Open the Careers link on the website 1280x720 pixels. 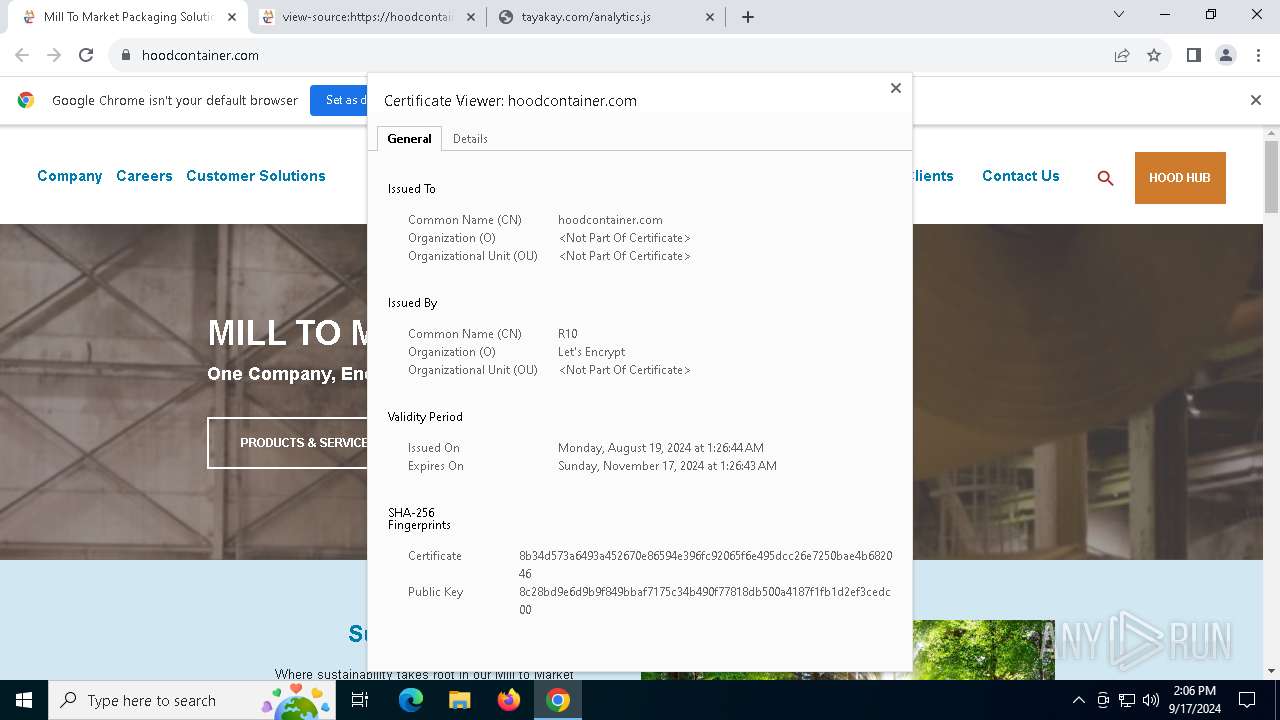[144, 176]
